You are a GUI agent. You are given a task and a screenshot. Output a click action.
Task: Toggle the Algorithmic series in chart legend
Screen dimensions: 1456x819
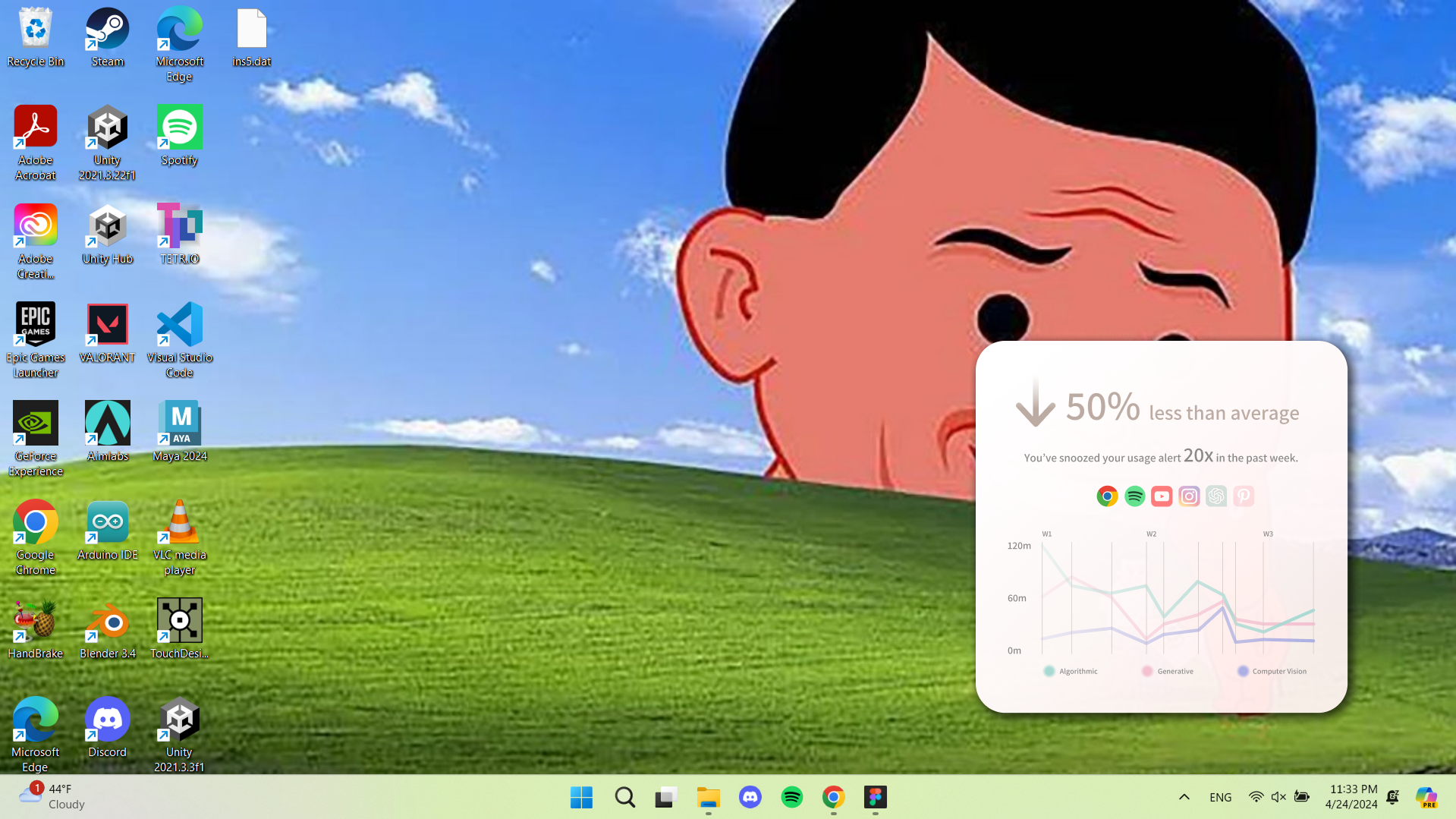(x=1071, y=671)
